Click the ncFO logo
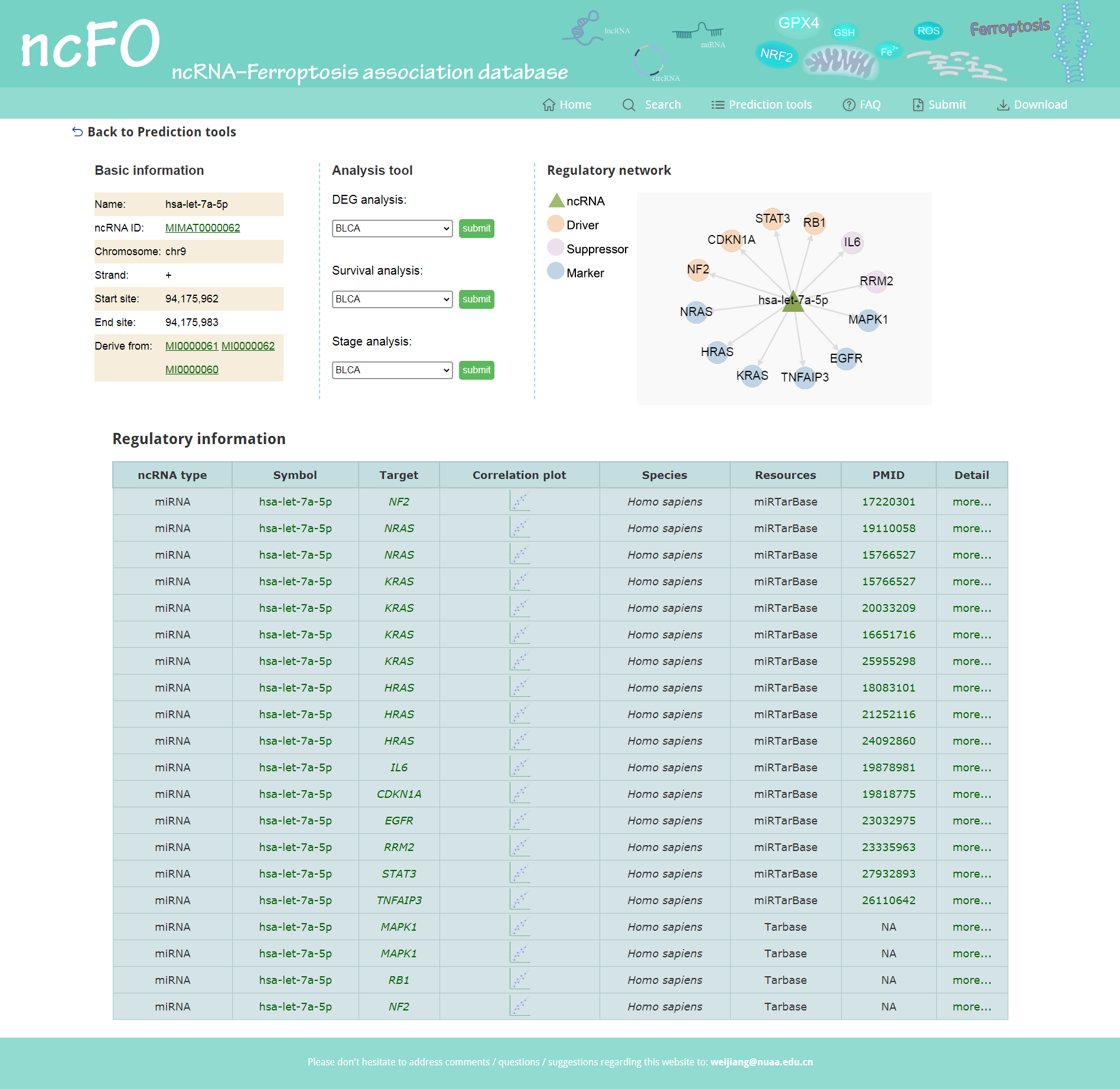Screen dimensions: 1120x1089 90,44
